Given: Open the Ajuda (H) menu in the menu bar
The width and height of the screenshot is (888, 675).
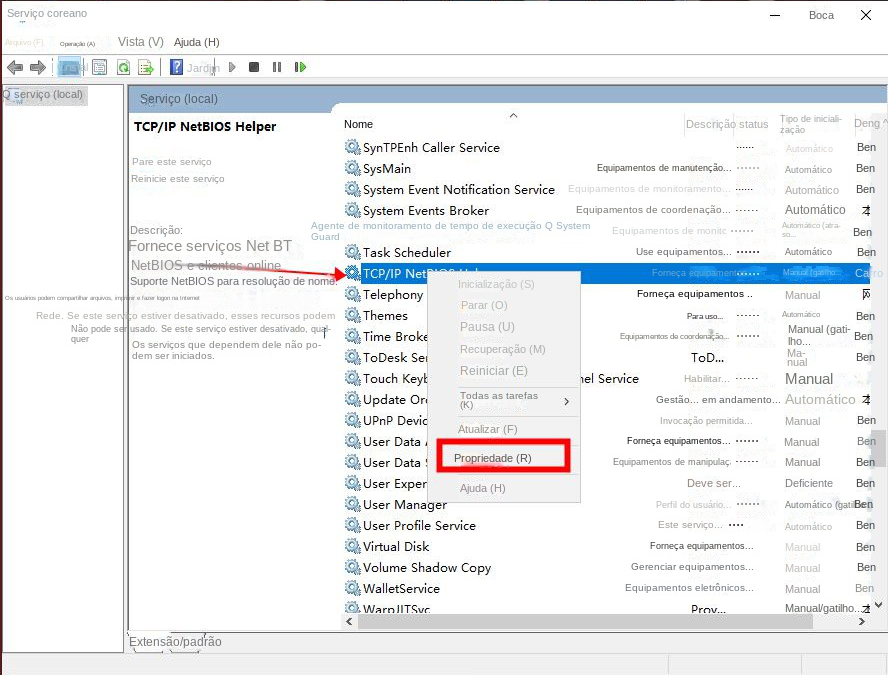Looking at the screenshot, I should [196, 42].
